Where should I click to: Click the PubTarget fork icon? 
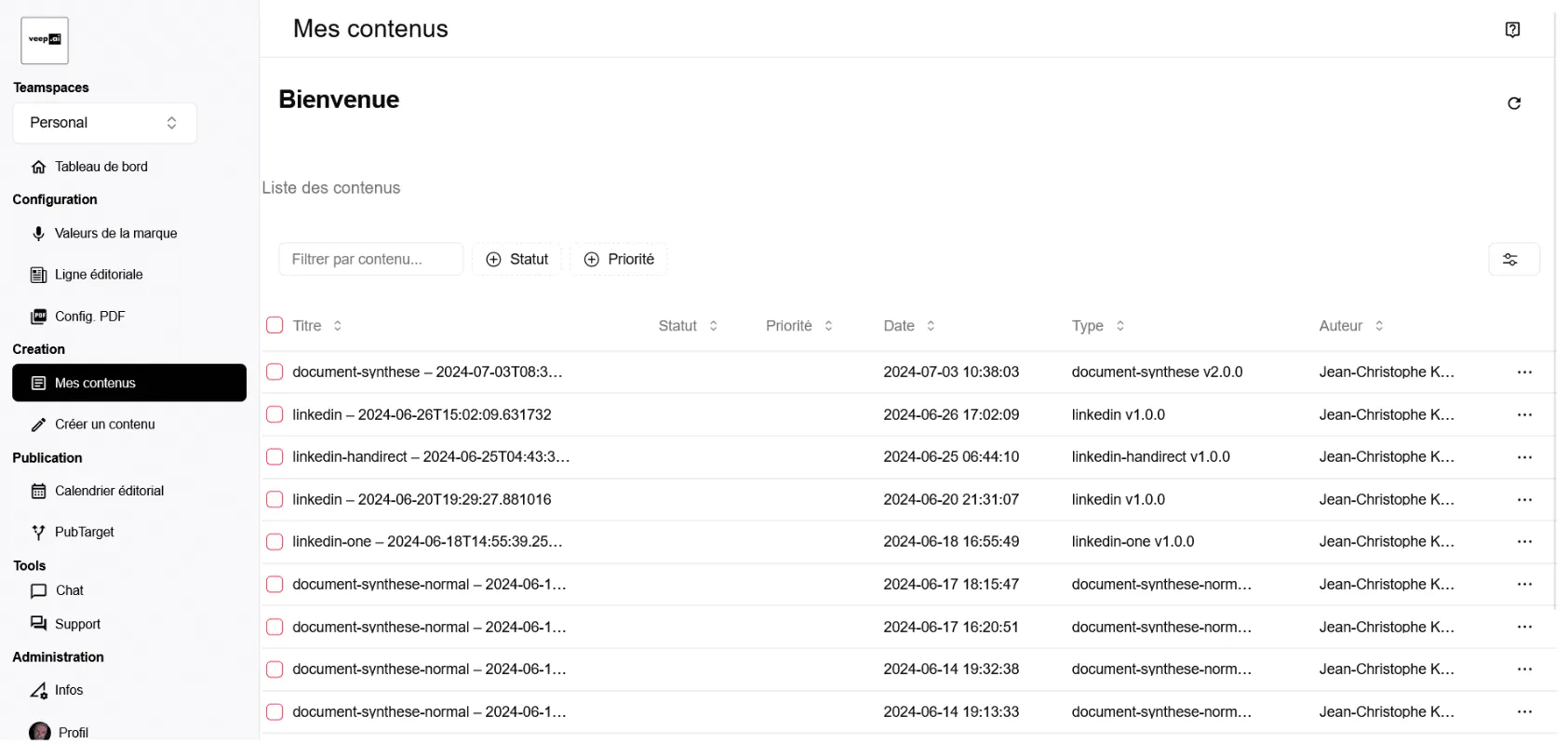[38, 533]
